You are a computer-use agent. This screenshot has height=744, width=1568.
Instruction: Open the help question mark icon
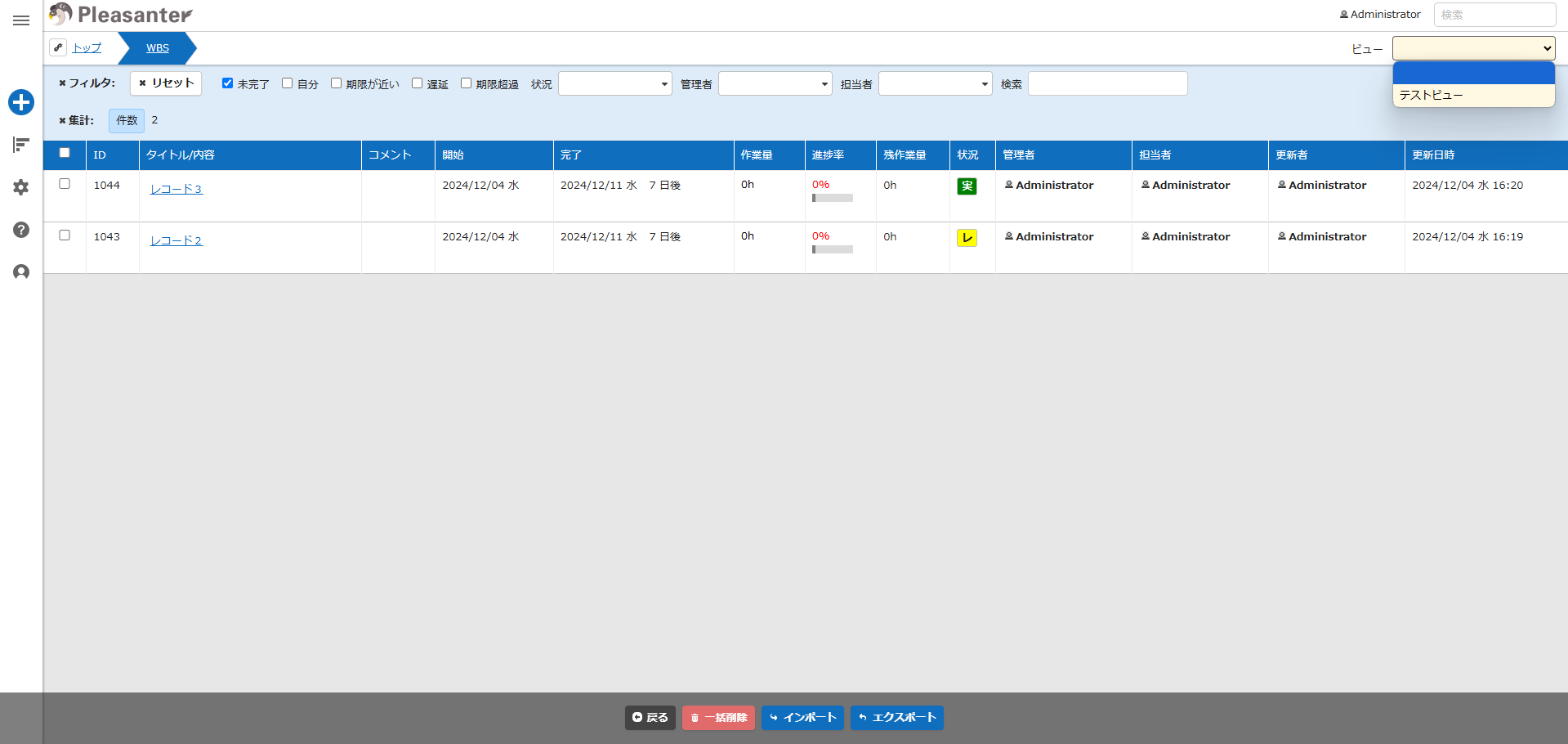tap(21, 230)
